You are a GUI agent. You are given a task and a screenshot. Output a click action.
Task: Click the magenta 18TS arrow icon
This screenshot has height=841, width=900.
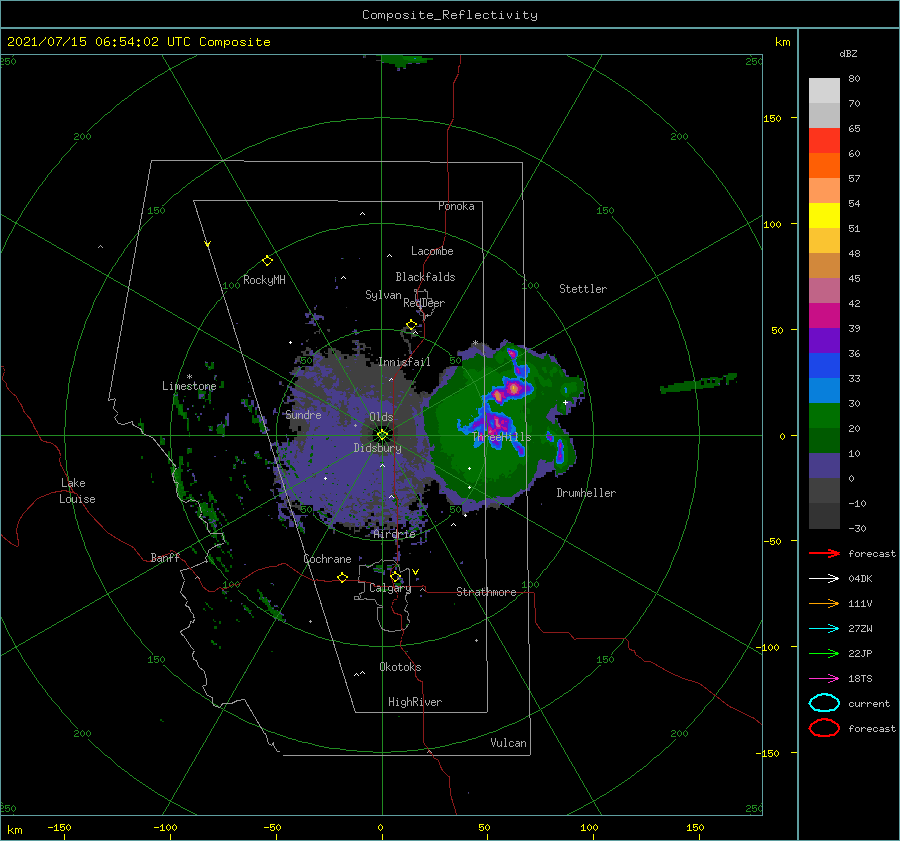point(824,679)
